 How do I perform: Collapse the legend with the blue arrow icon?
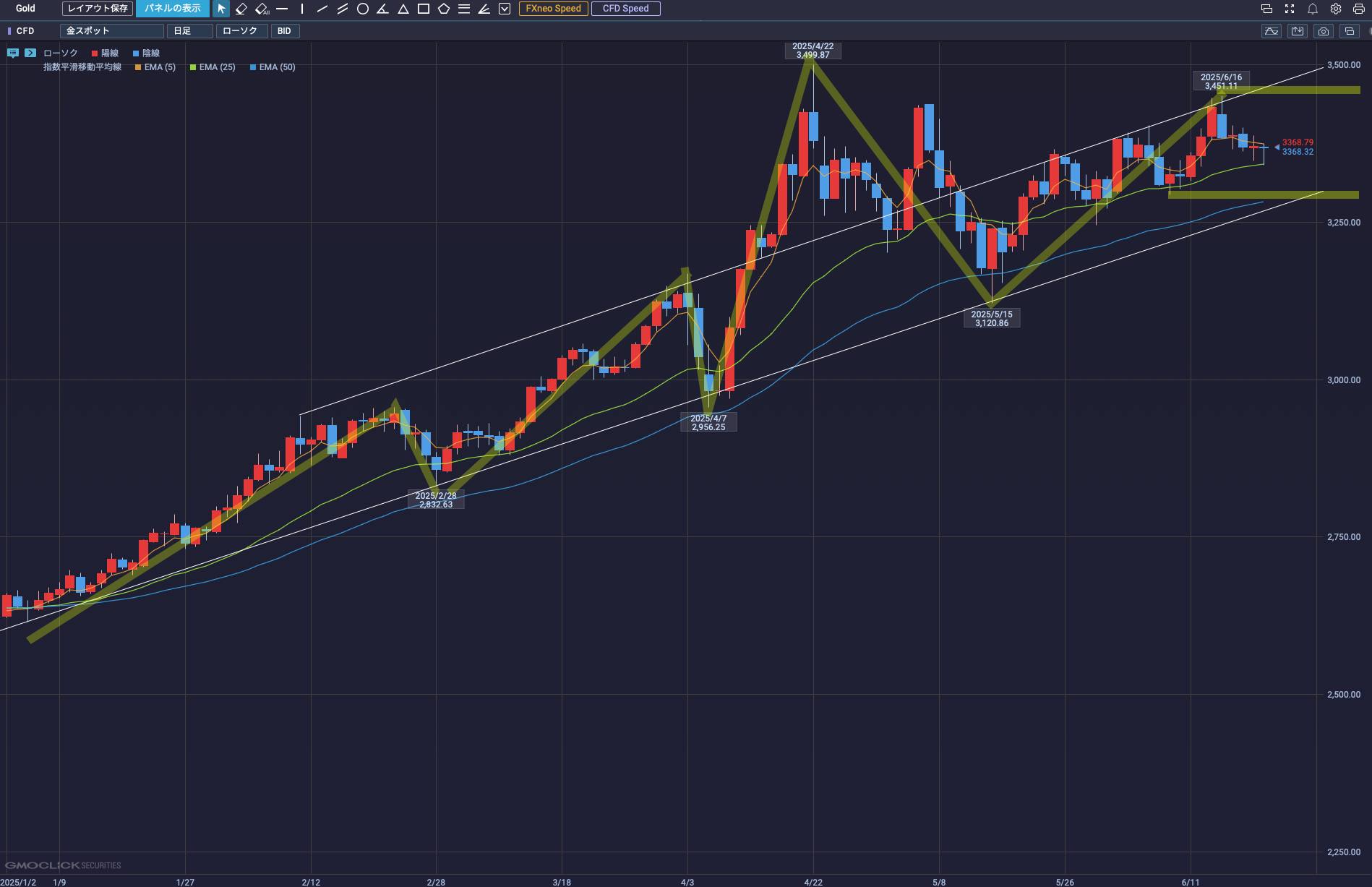(x=30, y=53)
